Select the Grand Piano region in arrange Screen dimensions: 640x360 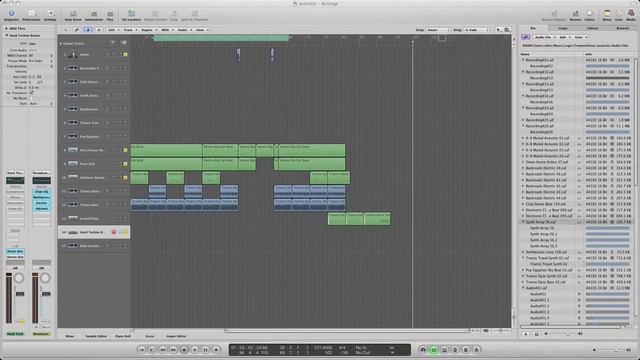[x=359, y=219]
